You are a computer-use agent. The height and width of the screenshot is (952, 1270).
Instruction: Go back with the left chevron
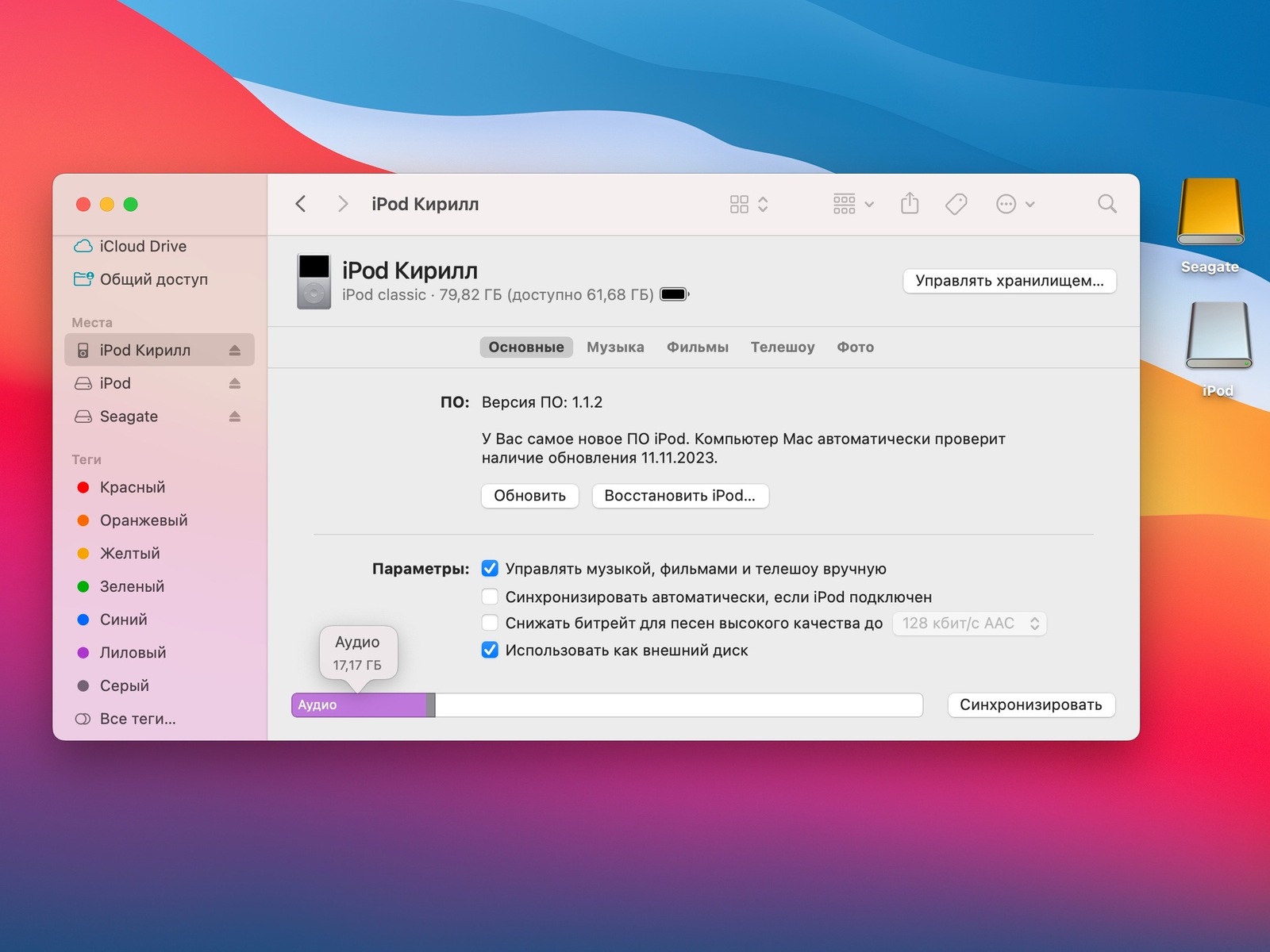[301, 204]
